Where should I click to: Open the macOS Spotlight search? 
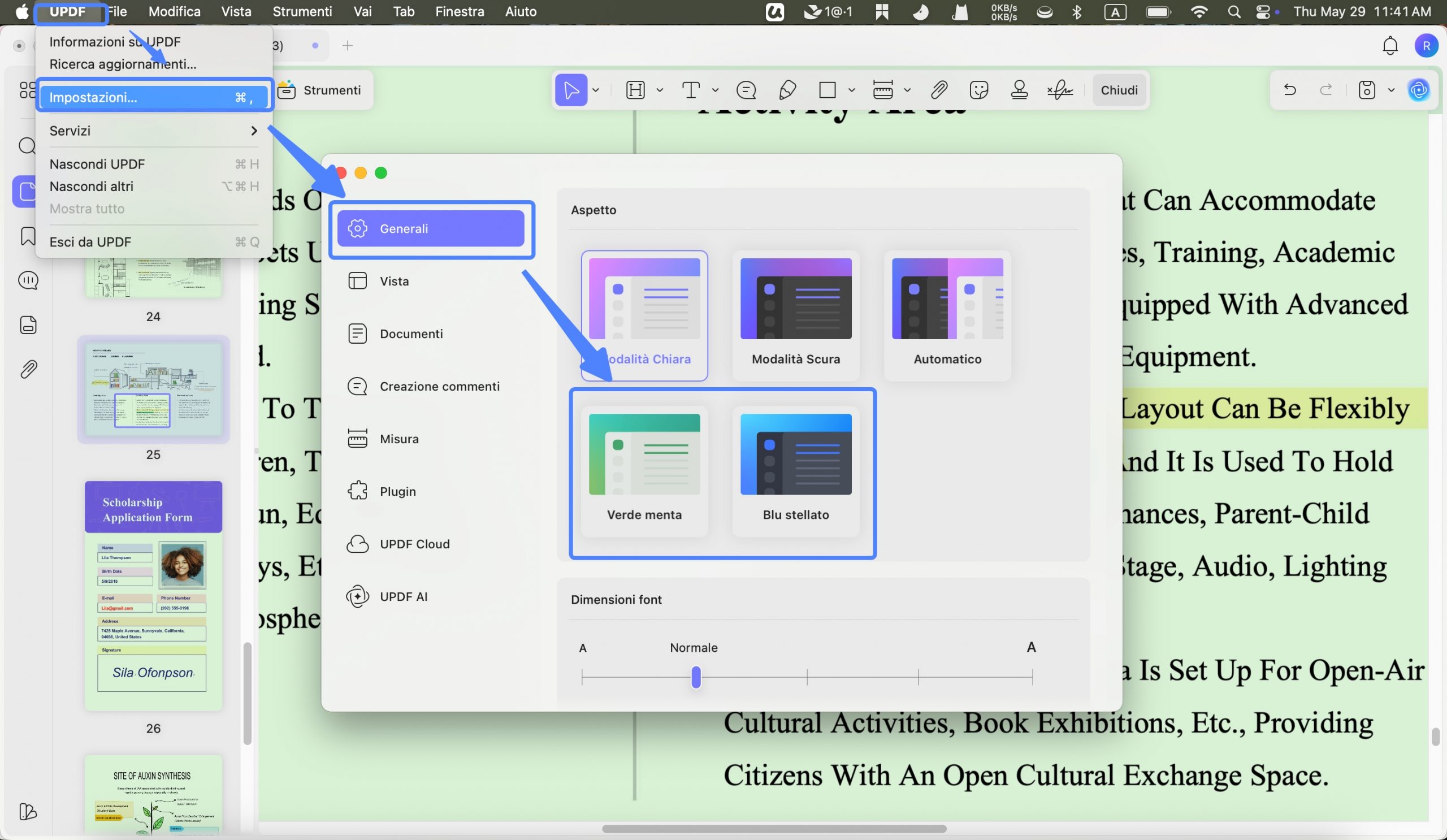[x=1234, y=11]
